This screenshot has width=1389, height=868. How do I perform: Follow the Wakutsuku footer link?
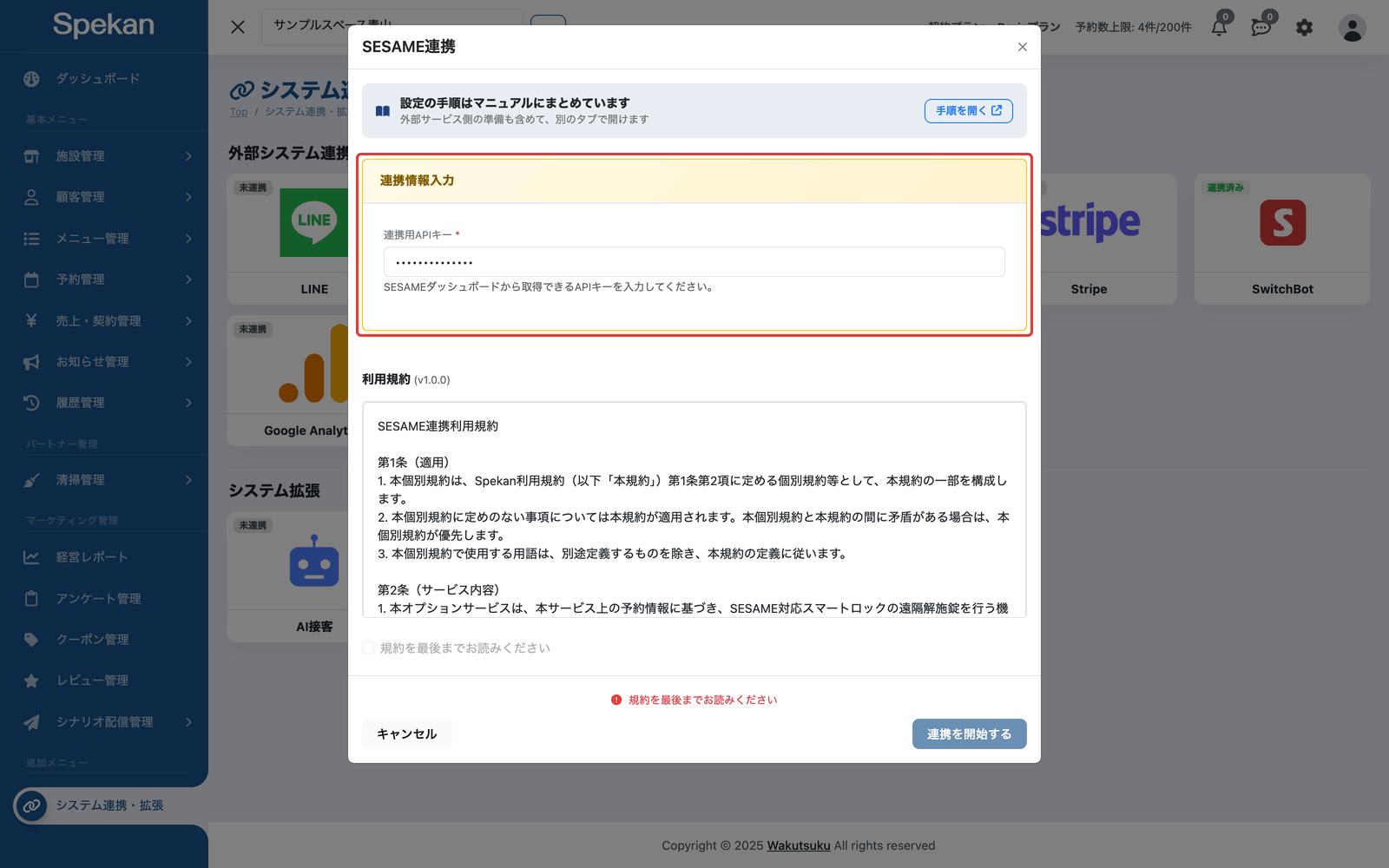(x=799, y=845)
